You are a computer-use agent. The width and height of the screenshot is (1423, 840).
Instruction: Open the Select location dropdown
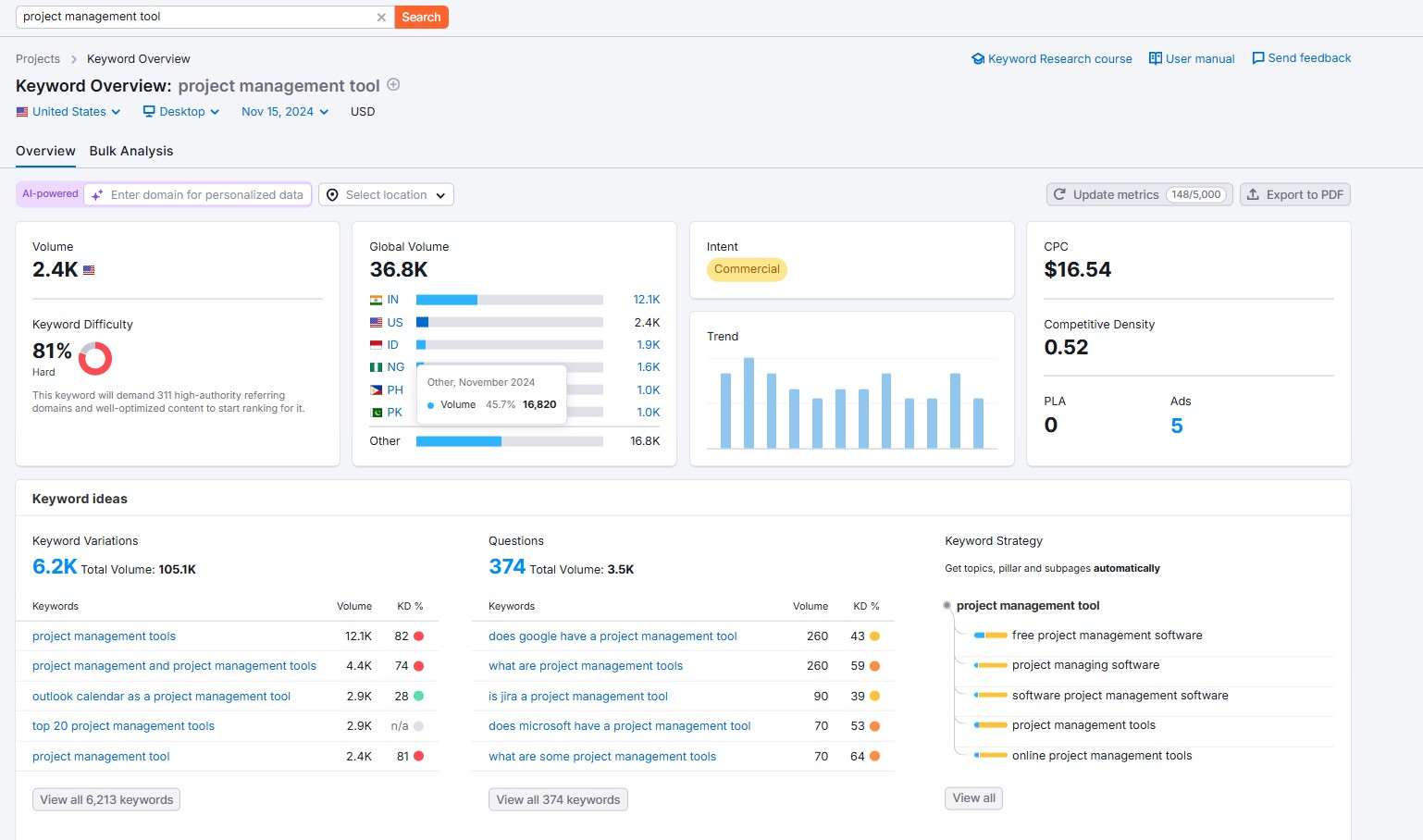[386, 195]
